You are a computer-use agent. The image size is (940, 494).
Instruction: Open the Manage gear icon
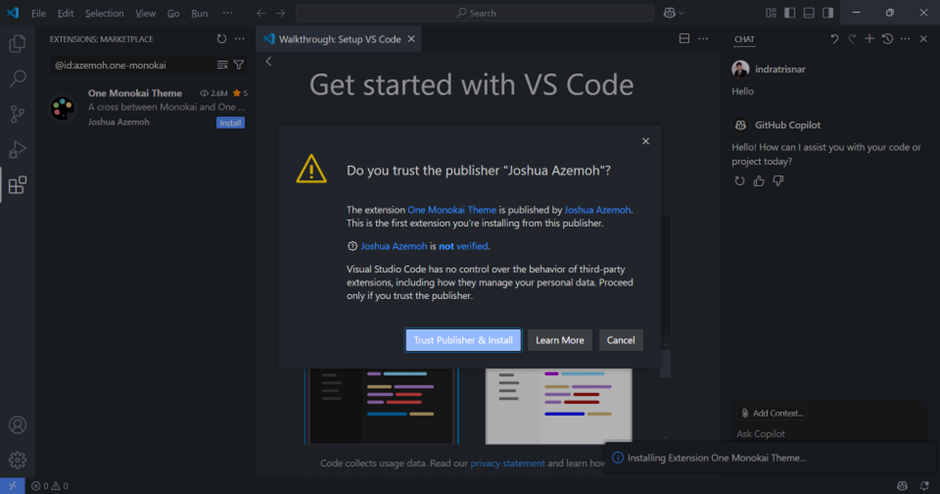(17, 460)
